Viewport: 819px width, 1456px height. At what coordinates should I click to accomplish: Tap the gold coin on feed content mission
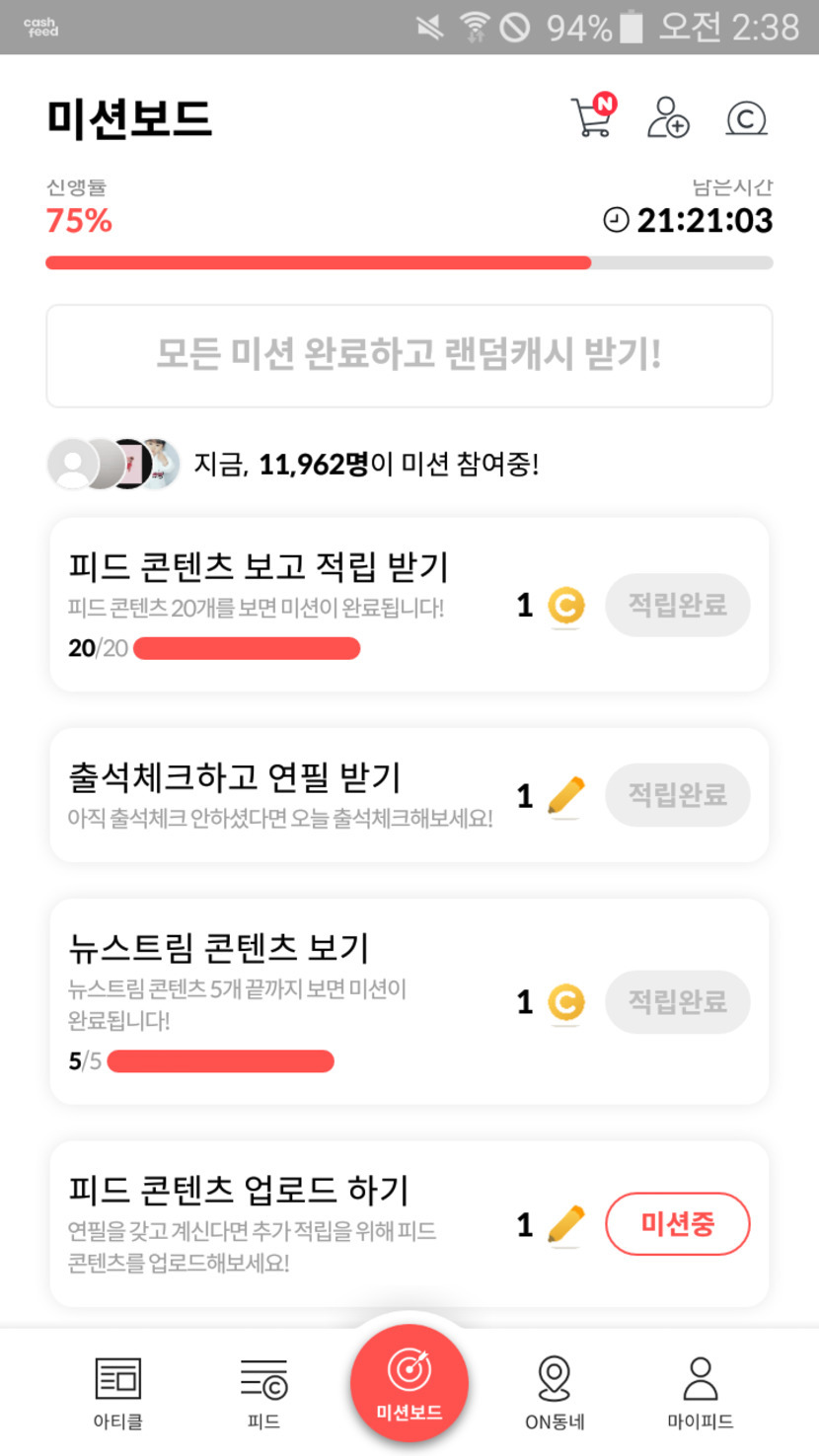click(565, 606)
